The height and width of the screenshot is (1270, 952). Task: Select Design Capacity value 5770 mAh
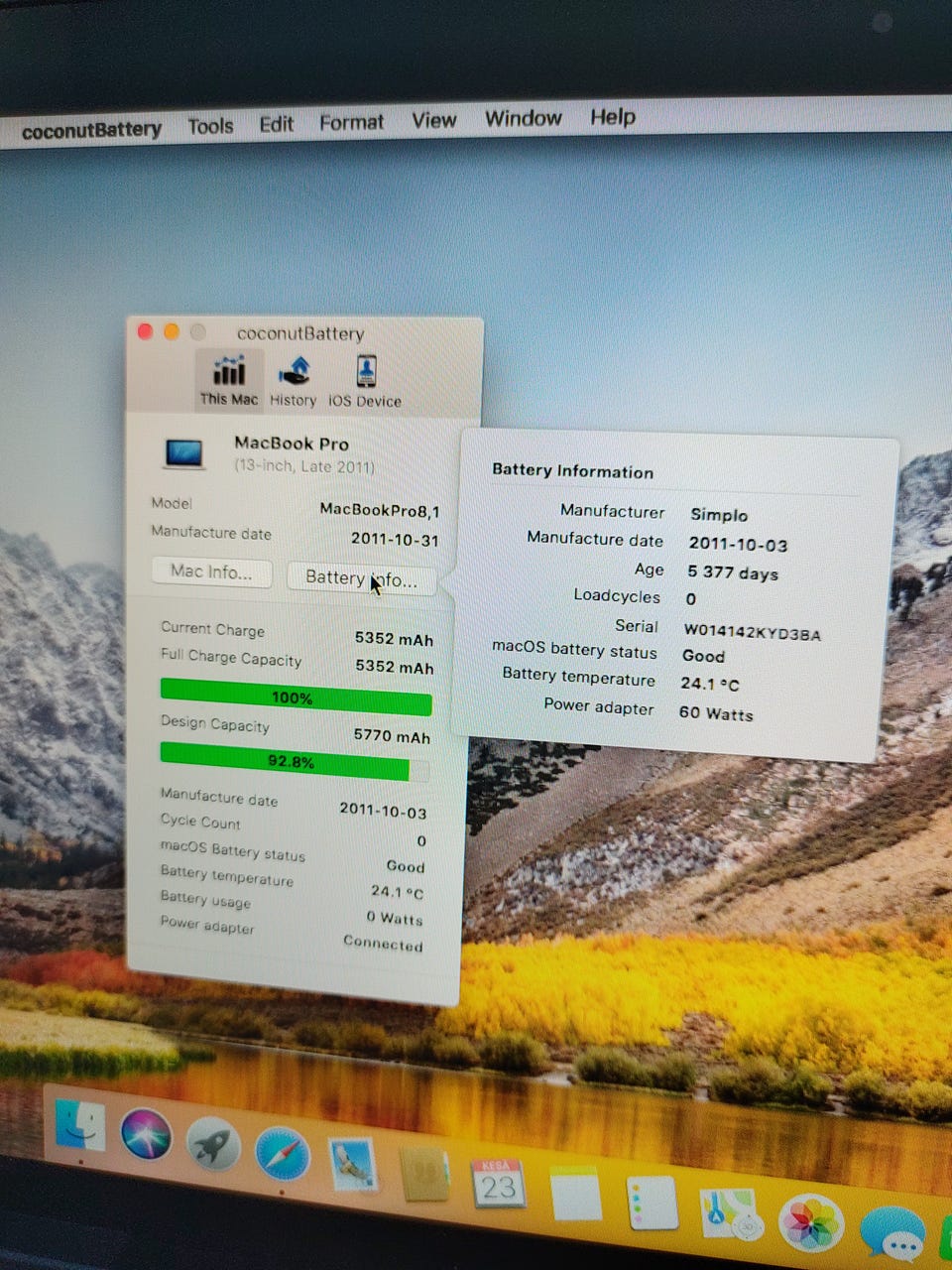[392, 736]
